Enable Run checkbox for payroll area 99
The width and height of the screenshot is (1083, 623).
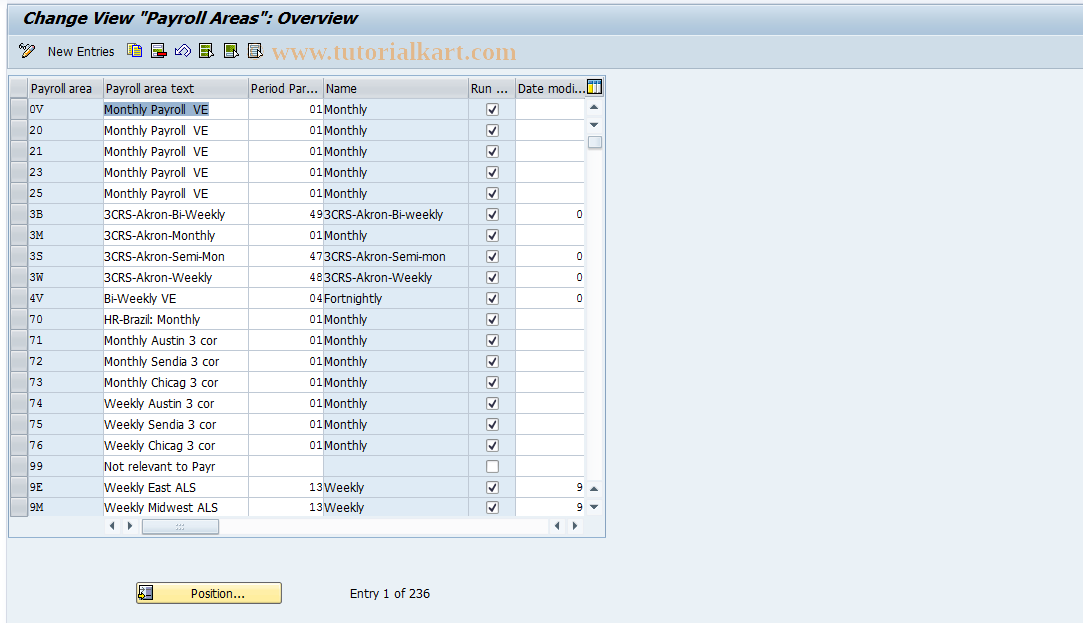pos(492,466)
